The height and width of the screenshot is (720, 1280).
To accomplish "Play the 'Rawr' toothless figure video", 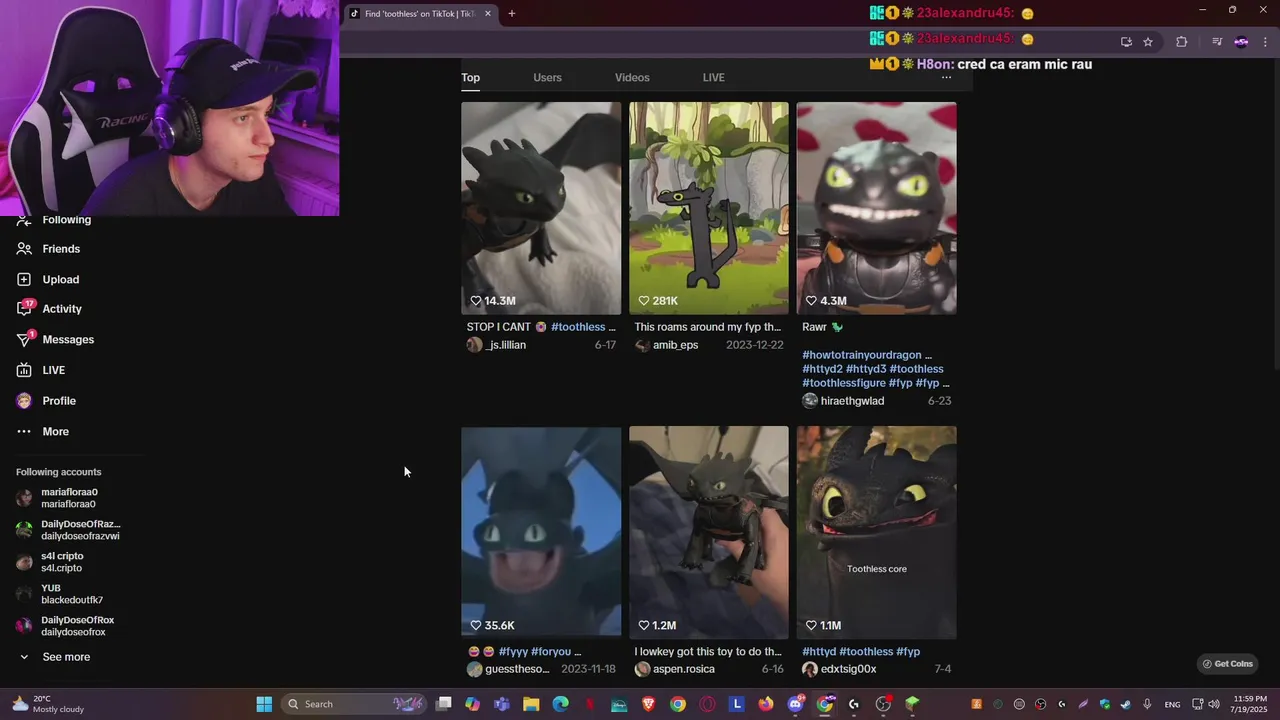I will (877, 208).
